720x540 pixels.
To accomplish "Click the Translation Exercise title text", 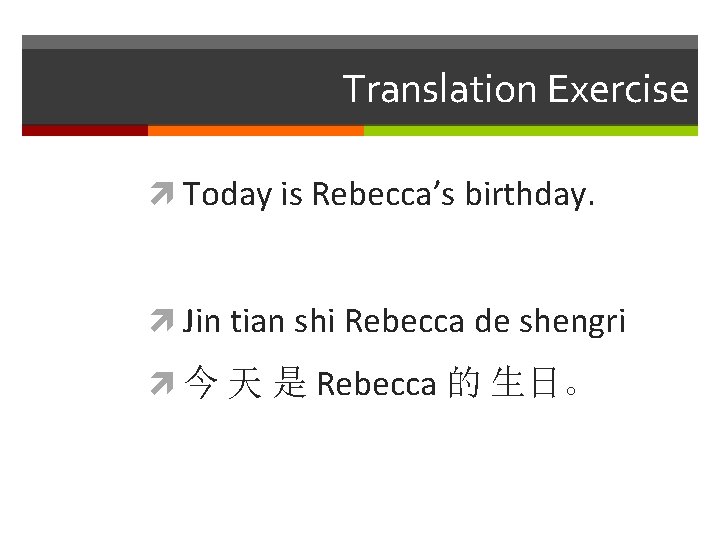I will pyautogui.click(x=516, y=89).
